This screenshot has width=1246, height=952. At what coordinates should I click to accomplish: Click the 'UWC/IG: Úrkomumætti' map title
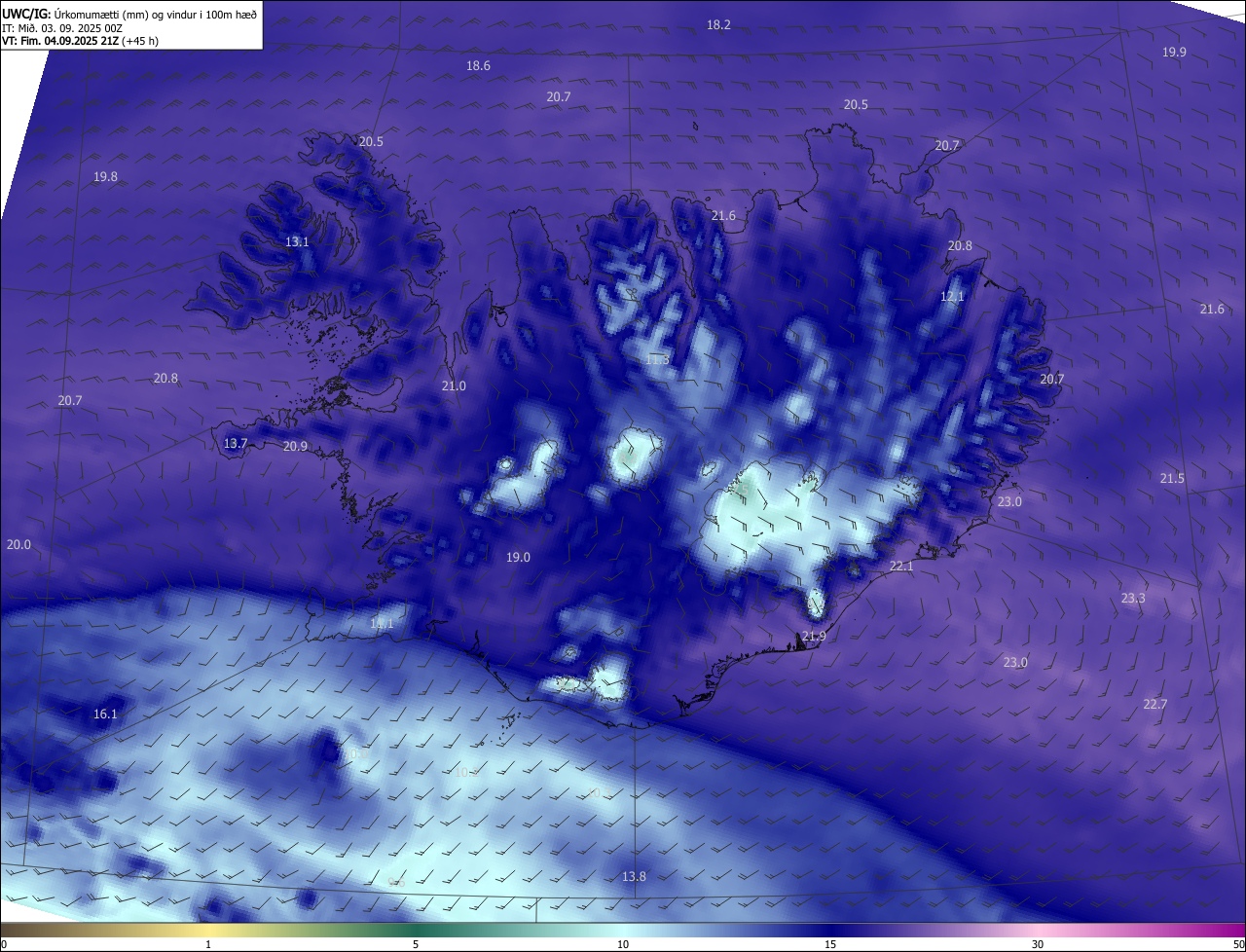tap(129, 14)
